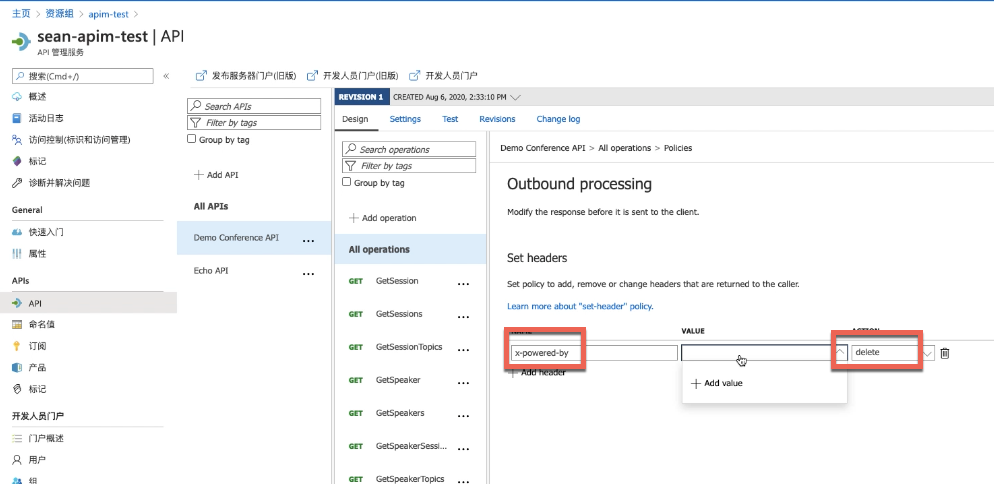Go to apim-test breadcrumb link
The height and width of the screenshot is (484, 994).
point(108,13)
